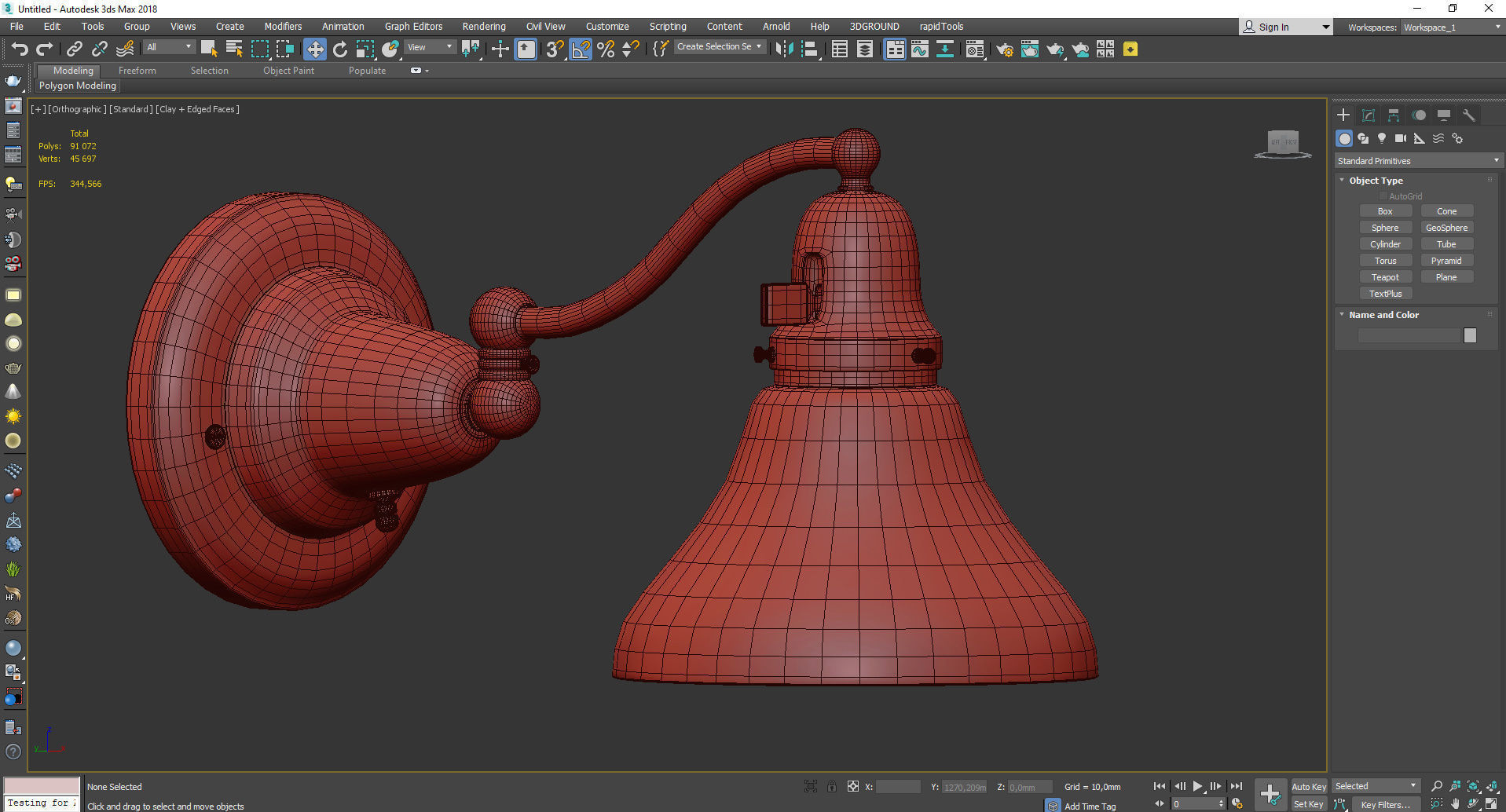
Task: Click the object name input field
Action: tap(1409, 335)
